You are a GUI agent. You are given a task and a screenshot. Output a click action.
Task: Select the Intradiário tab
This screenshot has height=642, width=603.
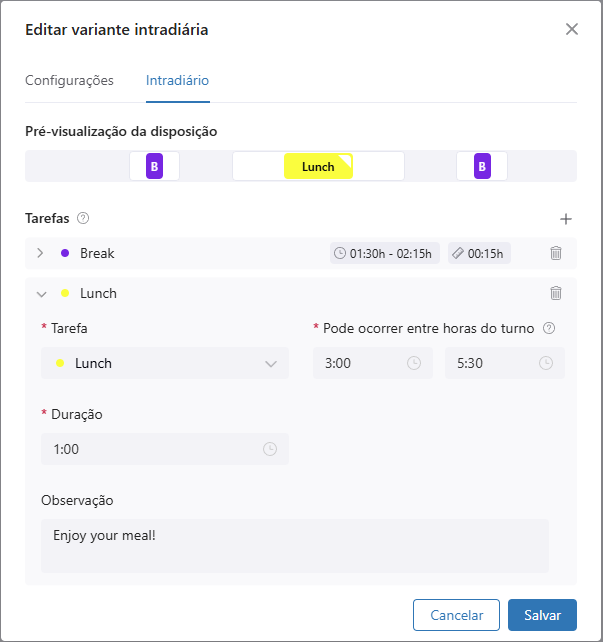coord(177,80)
